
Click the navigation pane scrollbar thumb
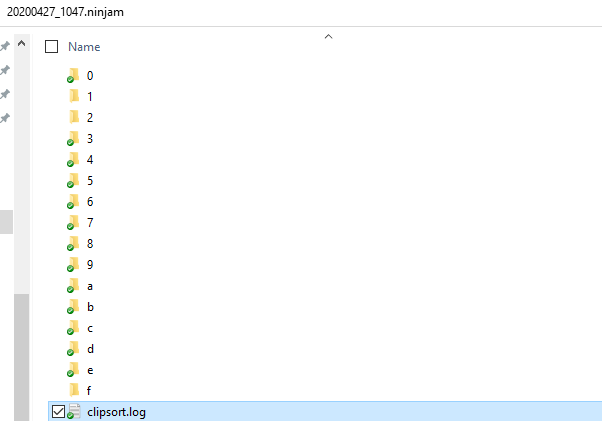6,221
